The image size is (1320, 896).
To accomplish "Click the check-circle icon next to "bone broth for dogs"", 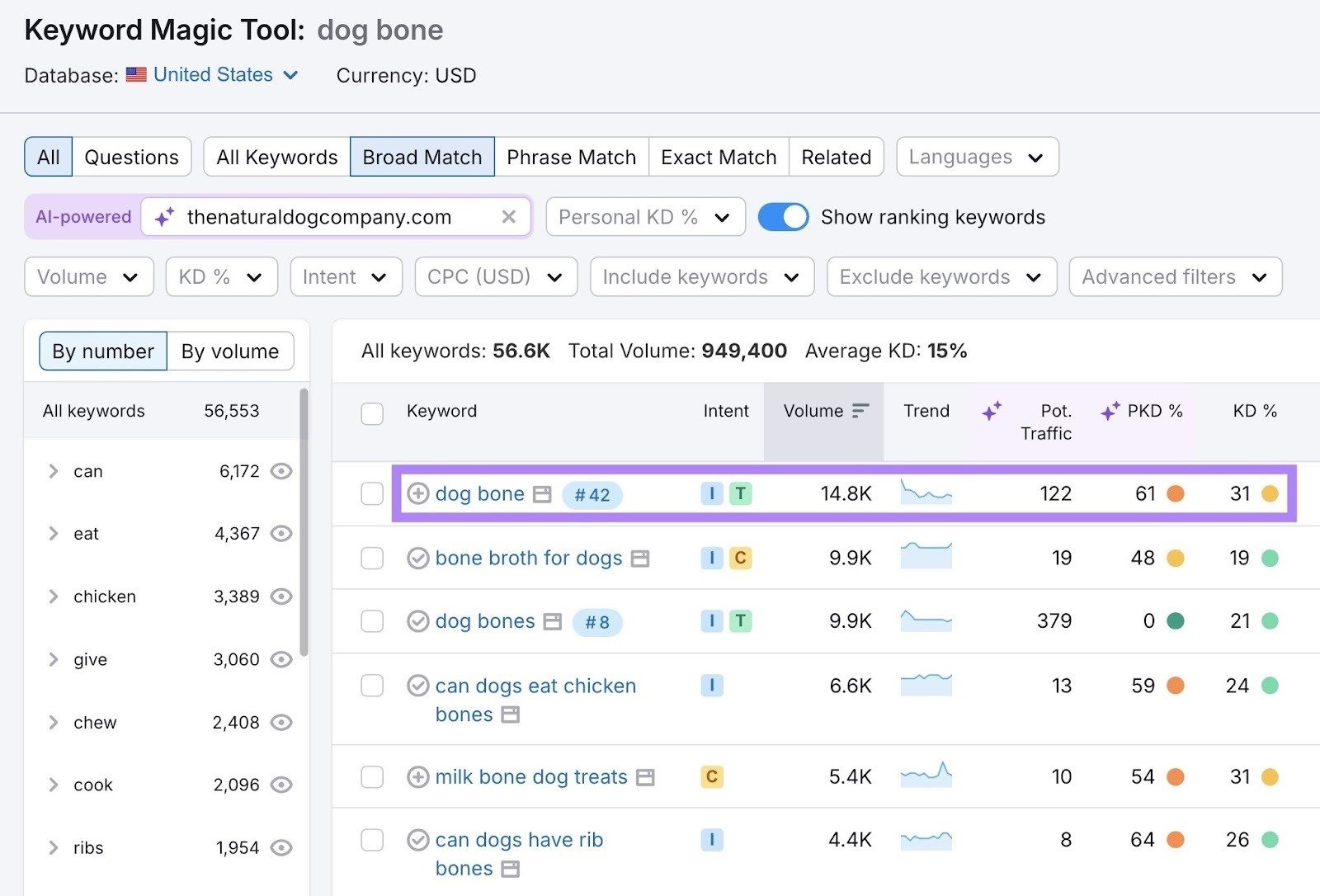I will [x=417, y=558].
